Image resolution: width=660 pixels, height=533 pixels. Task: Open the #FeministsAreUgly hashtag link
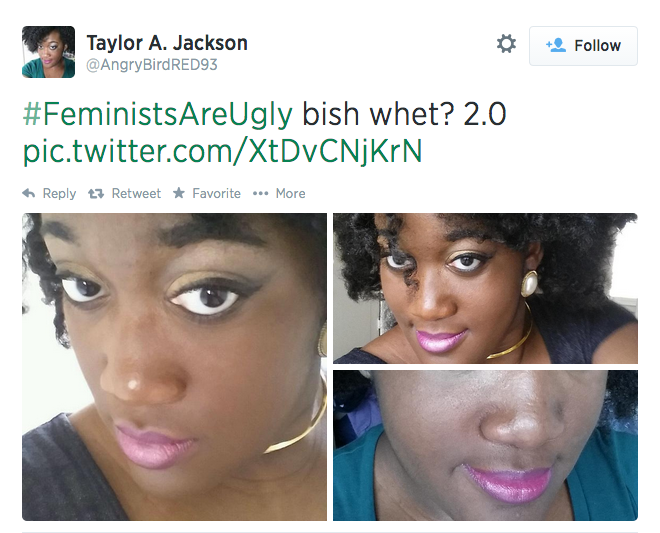point(157,114)
